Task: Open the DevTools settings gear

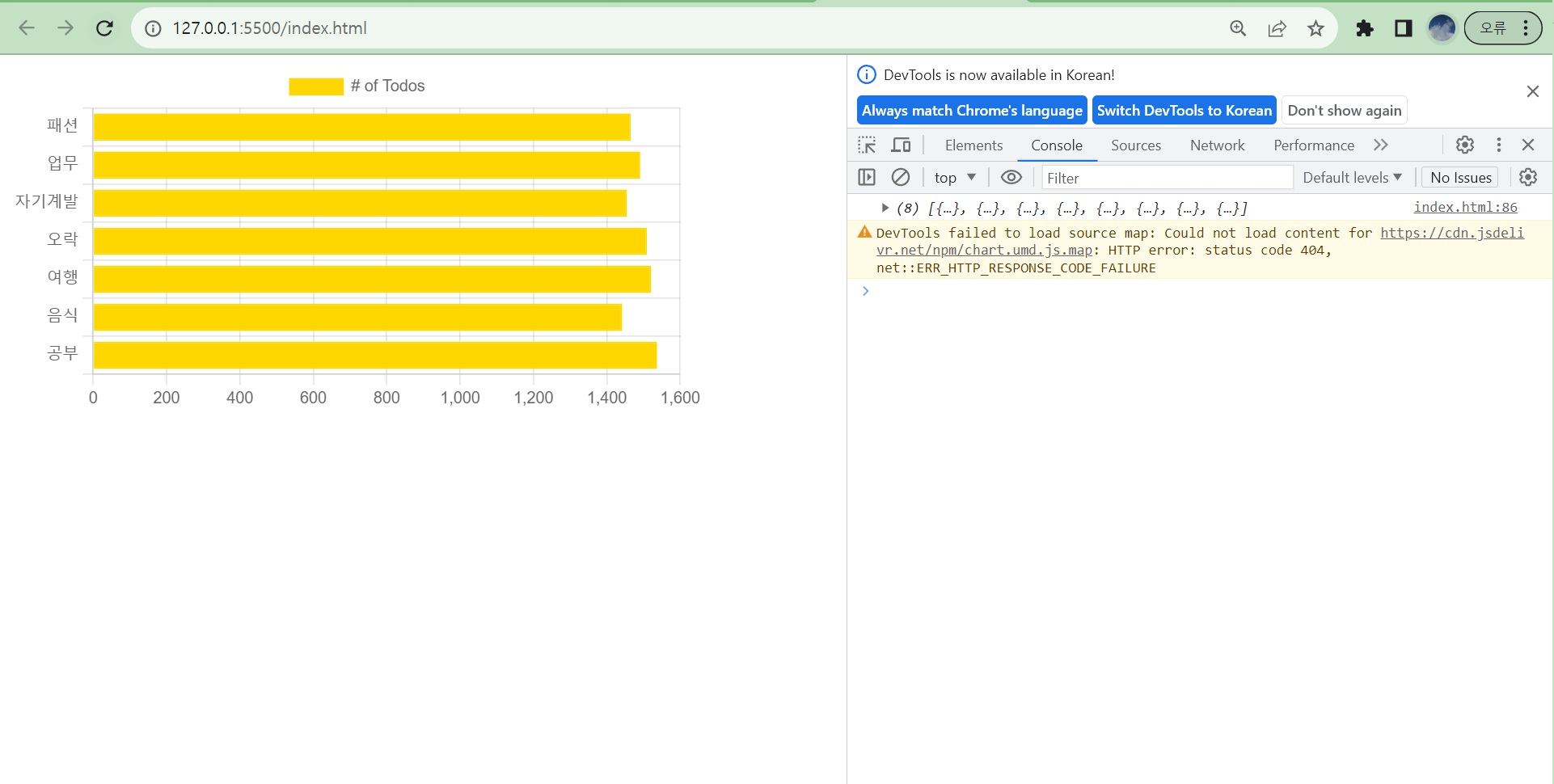Action: pos(1465,145)
